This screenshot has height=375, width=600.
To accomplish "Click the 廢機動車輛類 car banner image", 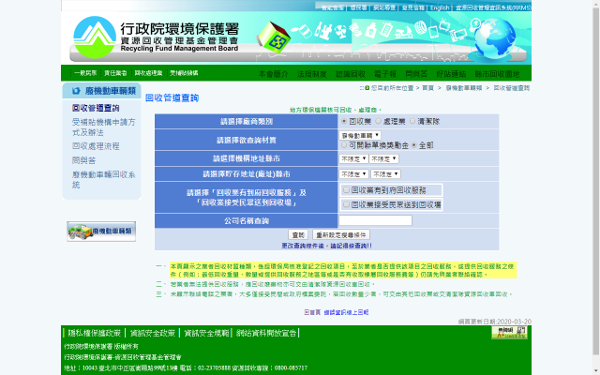I will point(101,231).
